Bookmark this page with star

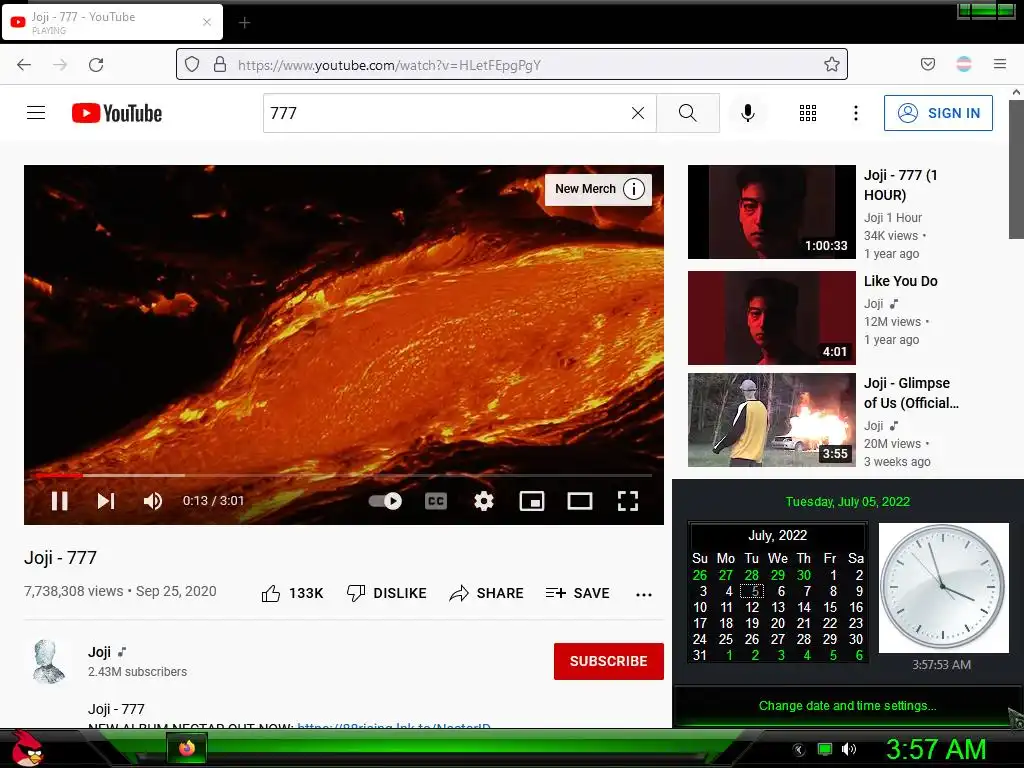click(x=831, y=64)
